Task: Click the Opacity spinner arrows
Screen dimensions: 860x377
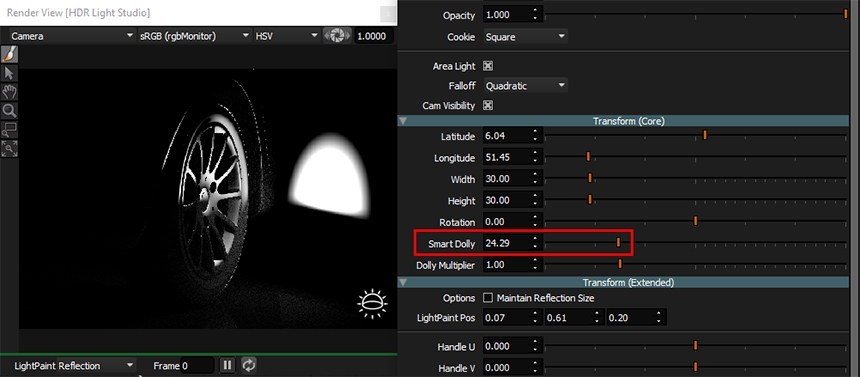Action: tap(536, 15)
